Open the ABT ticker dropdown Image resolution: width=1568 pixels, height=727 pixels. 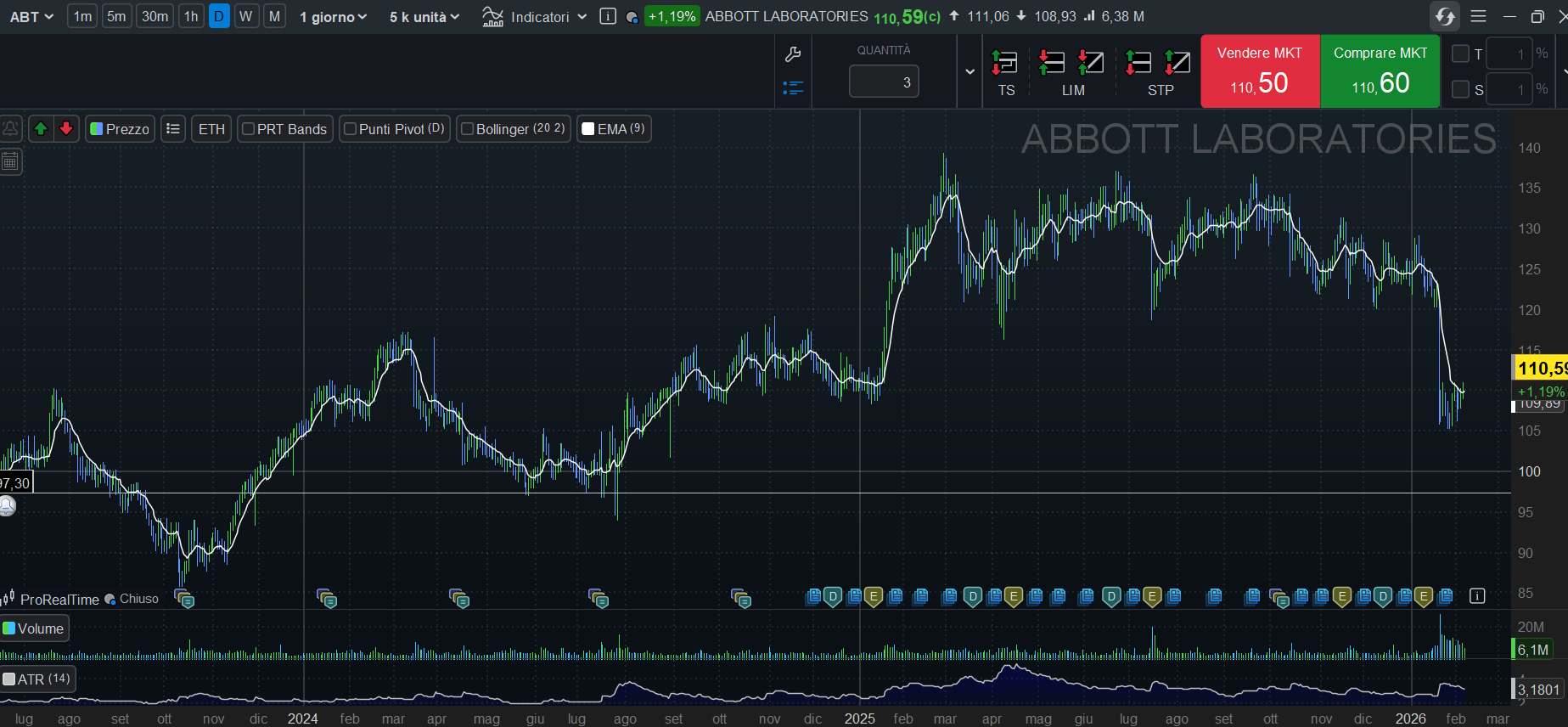click(x=31, y=17)
